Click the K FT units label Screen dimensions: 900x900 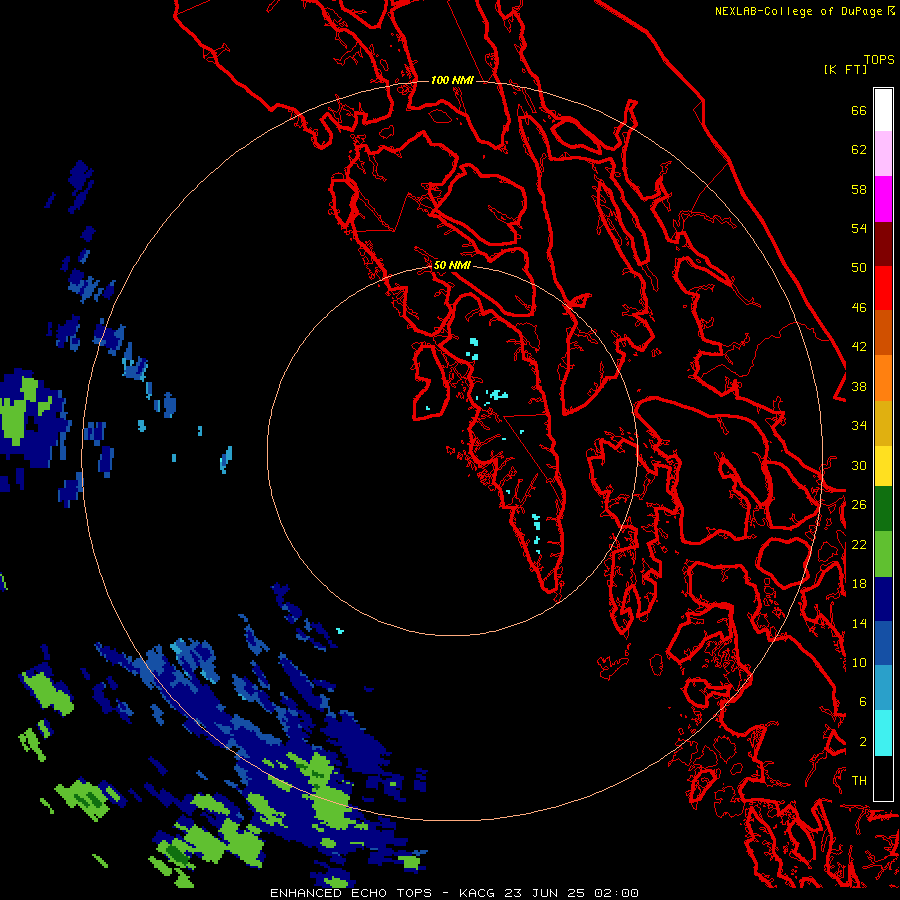click(x=845, y=69)
